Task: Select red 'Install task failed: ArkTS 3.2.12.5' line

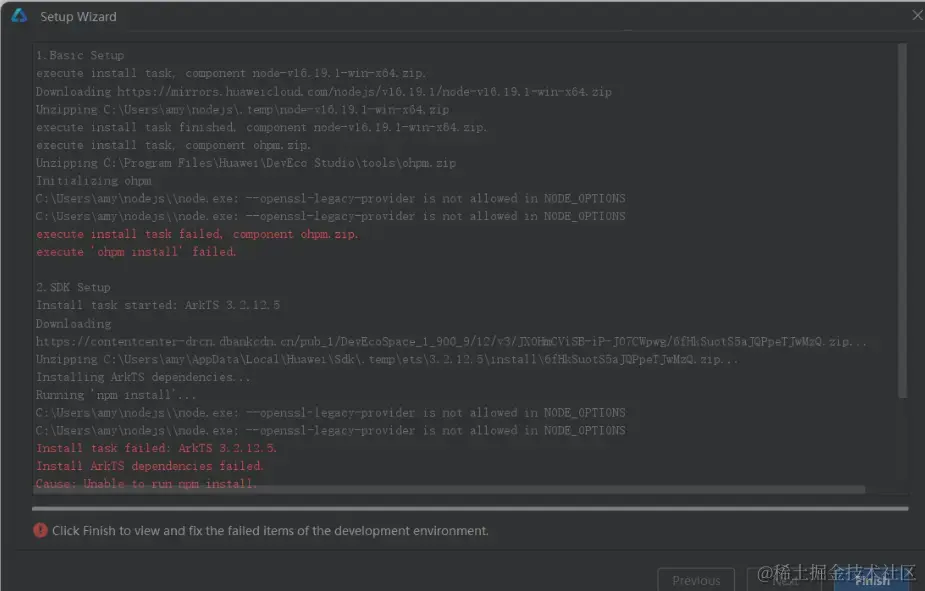Action: (156, 448)
